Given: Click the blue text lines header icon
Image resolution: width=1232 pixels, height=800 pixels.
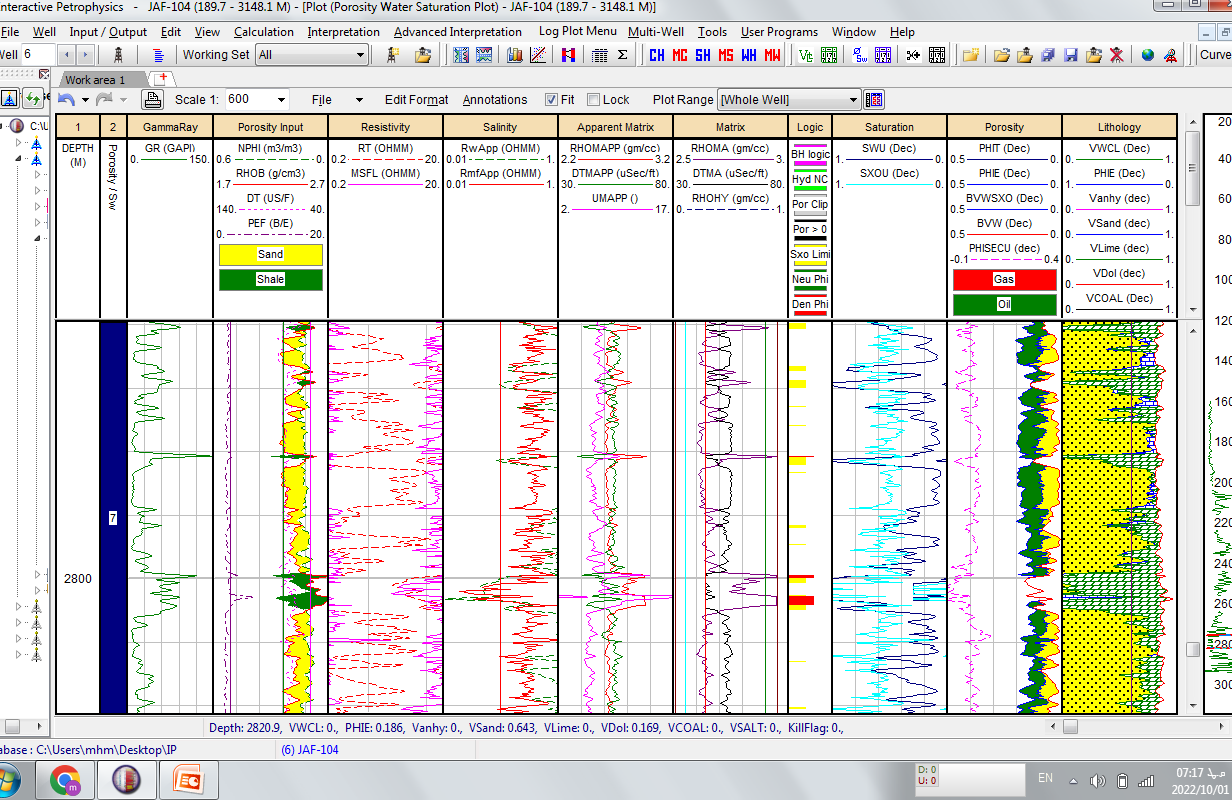Looking at the screenshot, I should point(158,55).
